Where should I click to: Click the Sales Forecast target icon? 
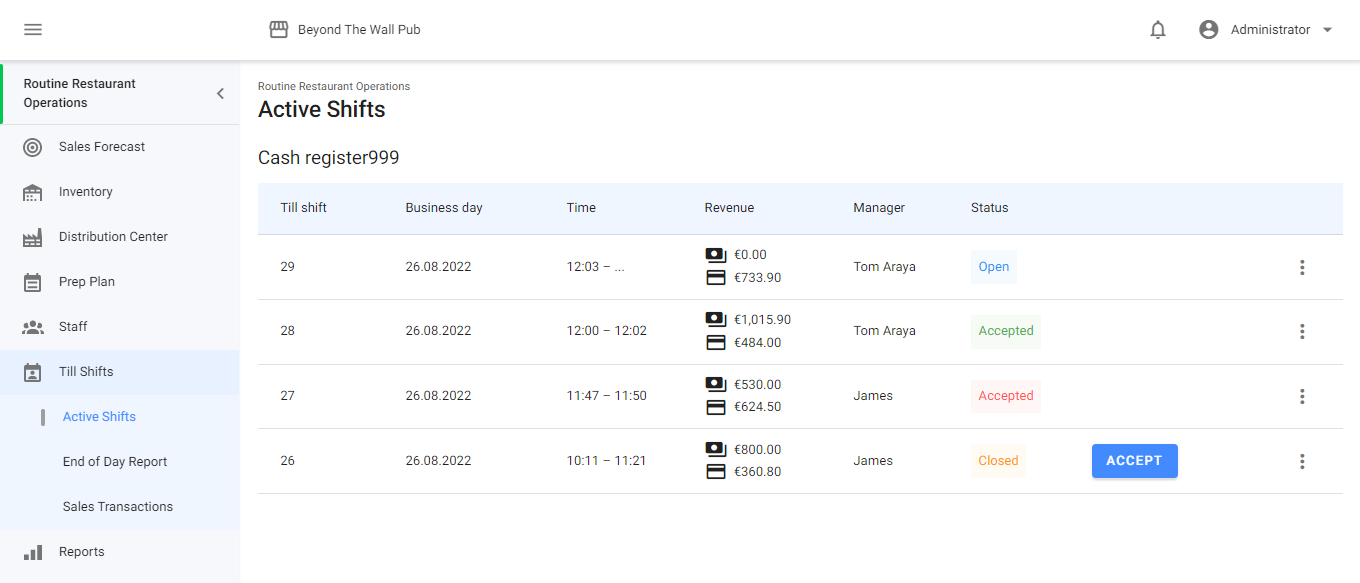33,147
